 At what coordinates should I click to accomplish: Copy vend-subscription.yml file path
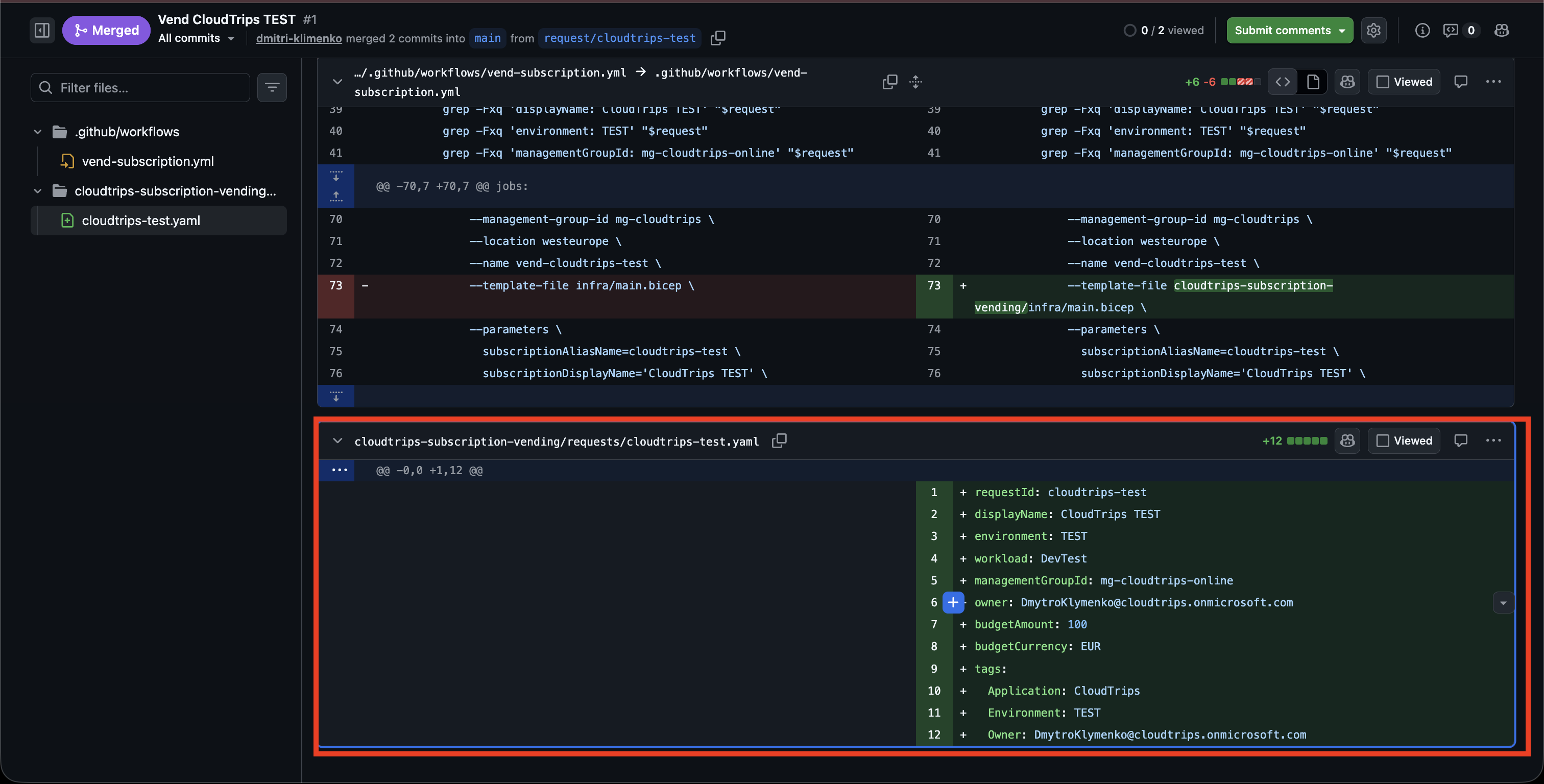click(889, 82)
